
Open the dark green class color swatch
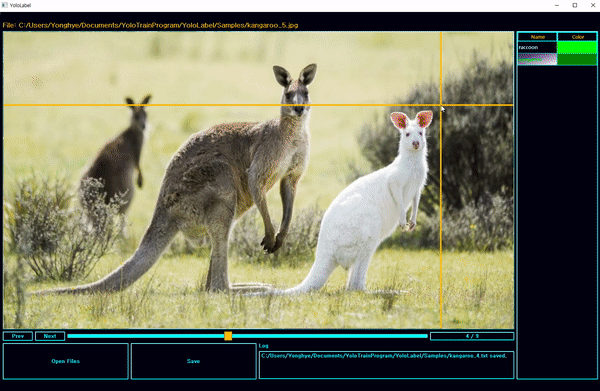pos(577,59)
